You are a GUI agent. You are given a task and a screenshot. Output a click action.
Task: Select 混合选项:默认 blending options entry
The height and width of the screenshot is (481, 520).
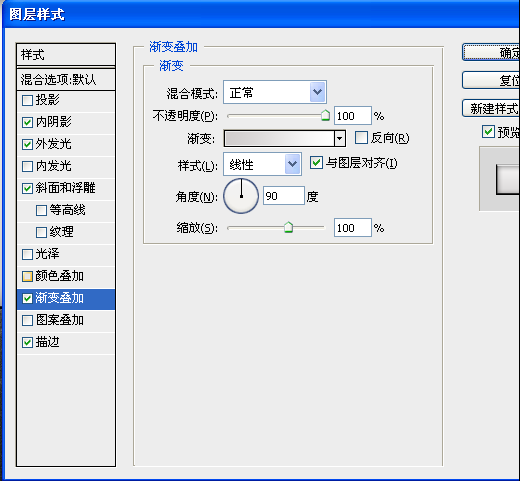pos(66,80)
